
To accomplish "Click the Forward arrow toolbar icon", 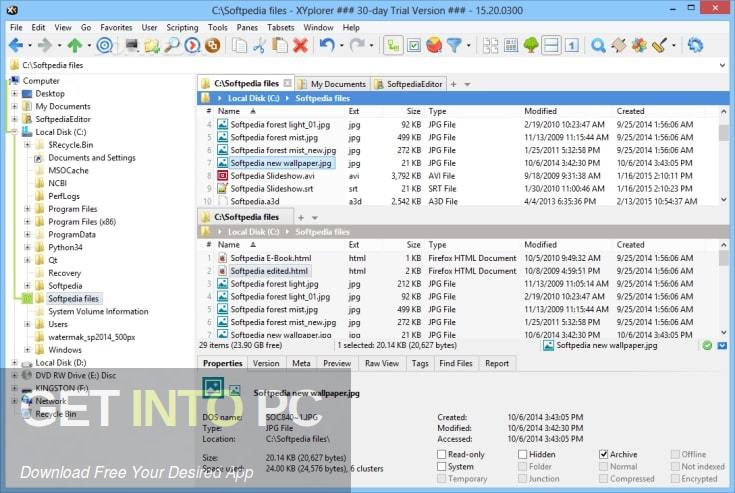I will pos(45,45).
